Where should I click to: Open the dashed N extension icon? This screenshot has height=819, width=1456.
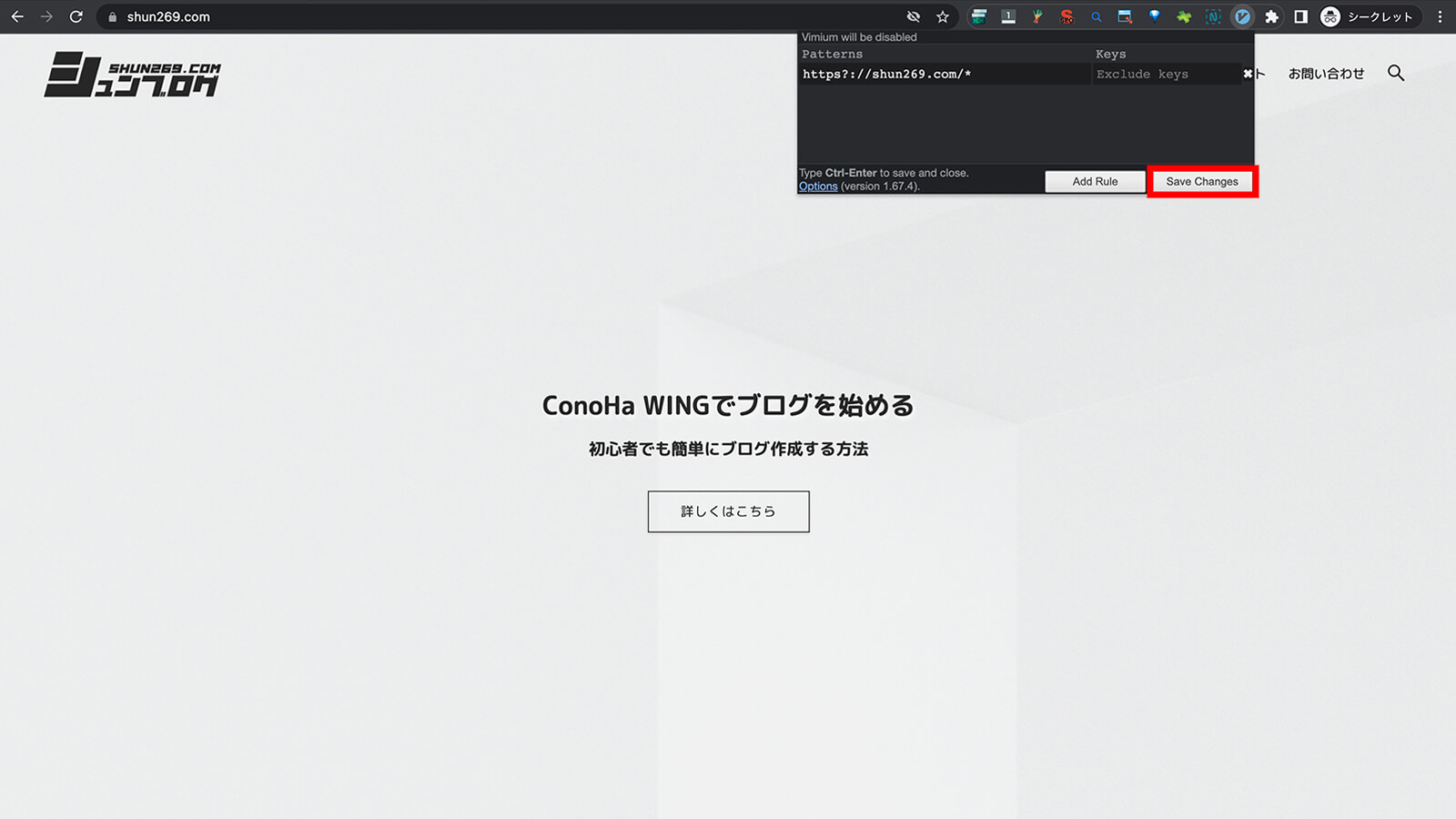[1213, 16]
